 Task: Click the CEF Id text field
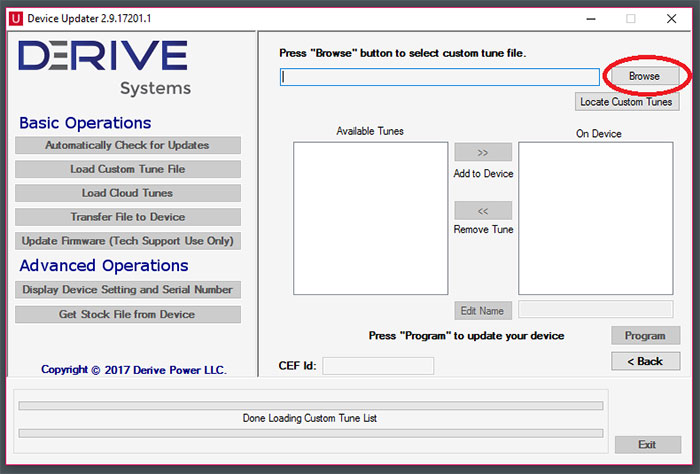pos(378,366)
